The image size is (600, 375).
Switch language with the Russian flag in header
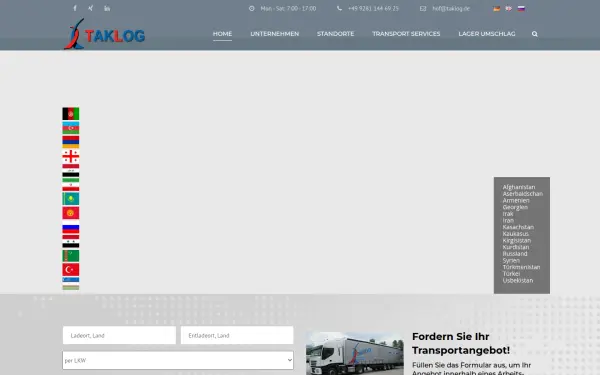(521, 8)
